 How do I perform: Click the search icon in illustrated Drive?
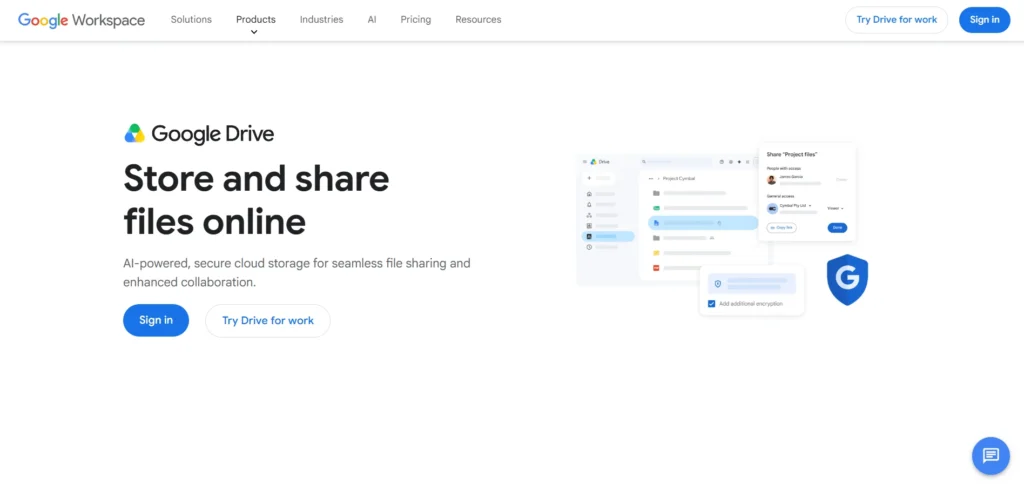[x=644, y=161]
